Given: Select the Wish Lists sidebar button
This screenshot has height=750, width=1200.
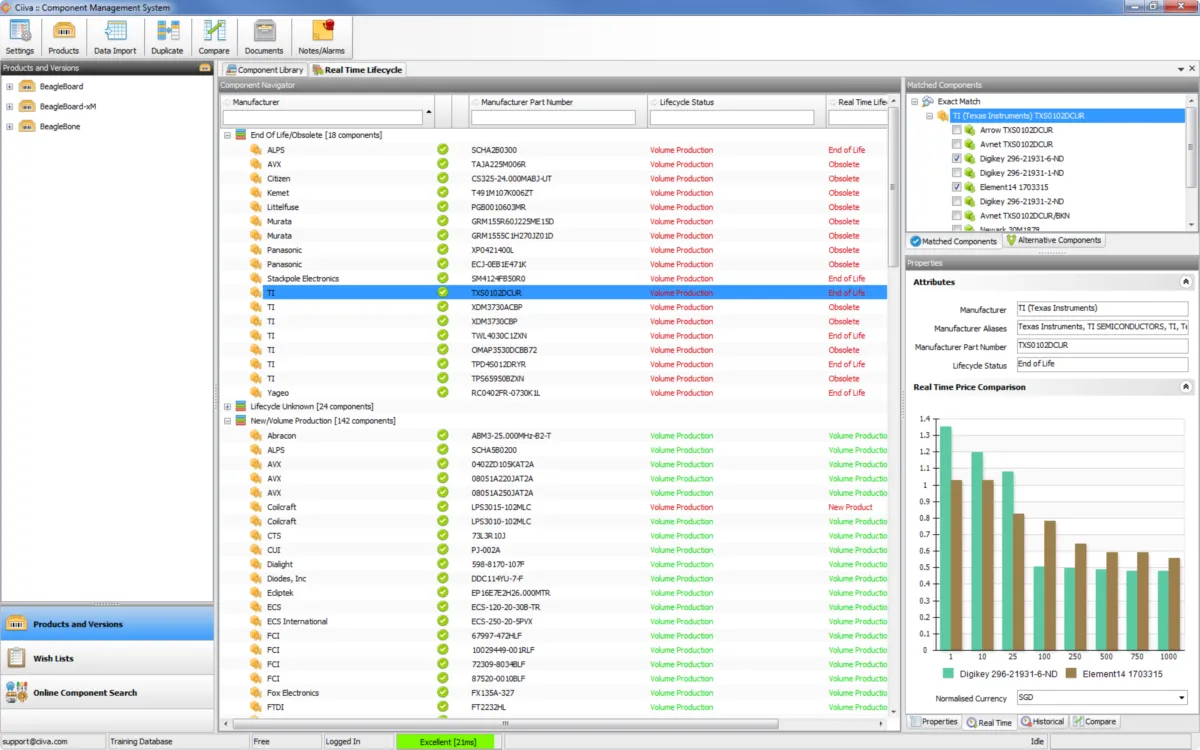Looking at the screenshot, I should [54, 658].
